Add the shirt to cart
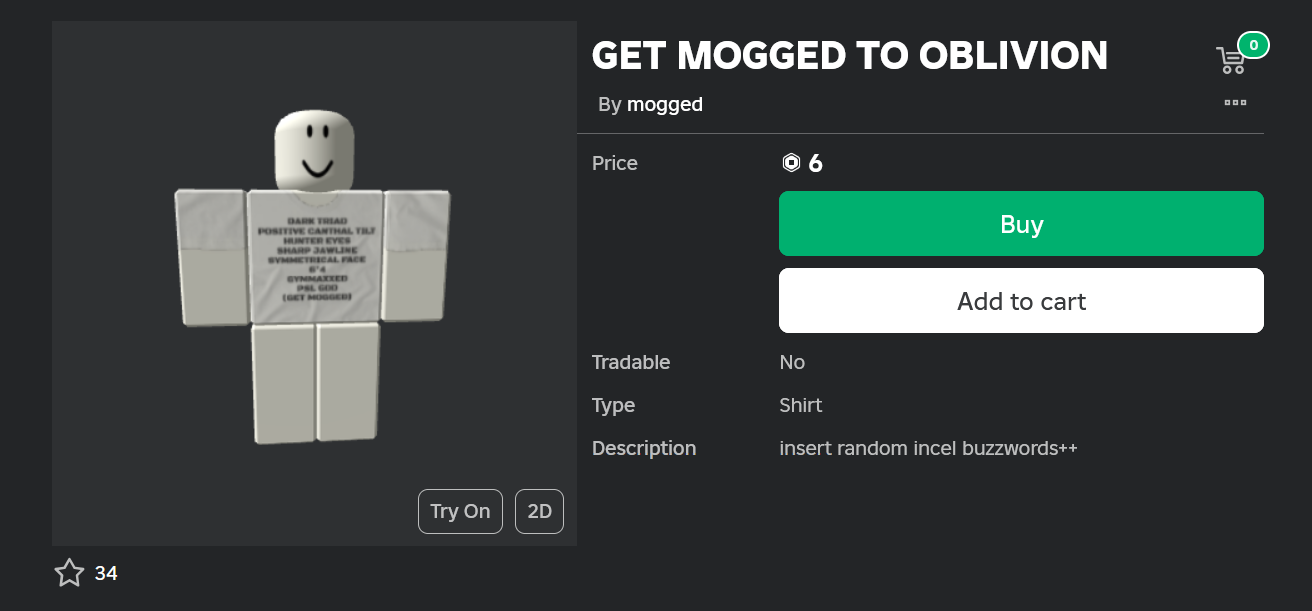This screenshot has width=1312, height=611. click(x=1021, y=301)
